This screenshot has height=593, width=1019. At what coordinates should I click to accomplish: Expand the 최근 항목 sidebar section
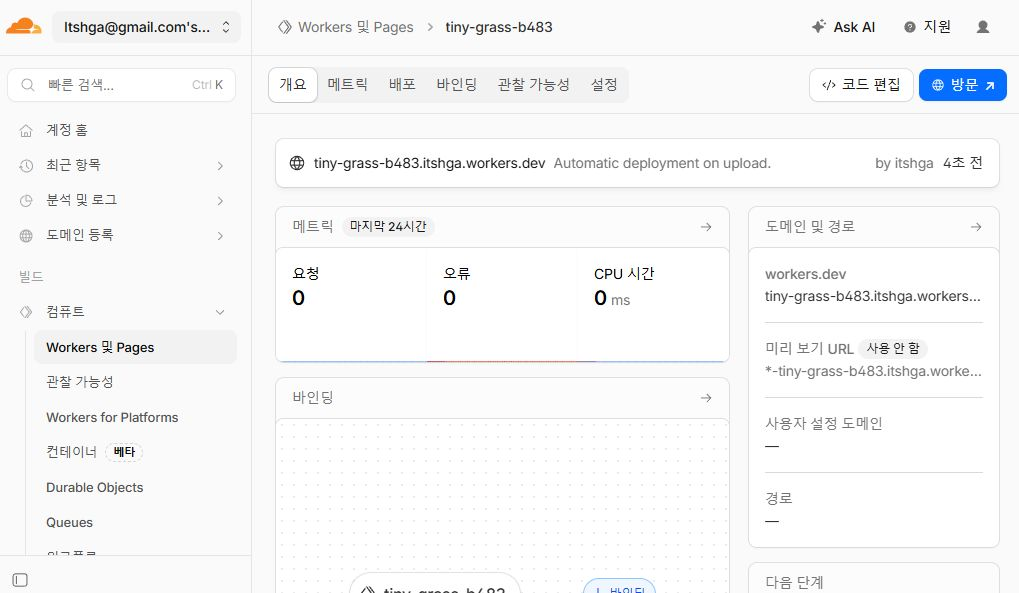coord(122,165)
